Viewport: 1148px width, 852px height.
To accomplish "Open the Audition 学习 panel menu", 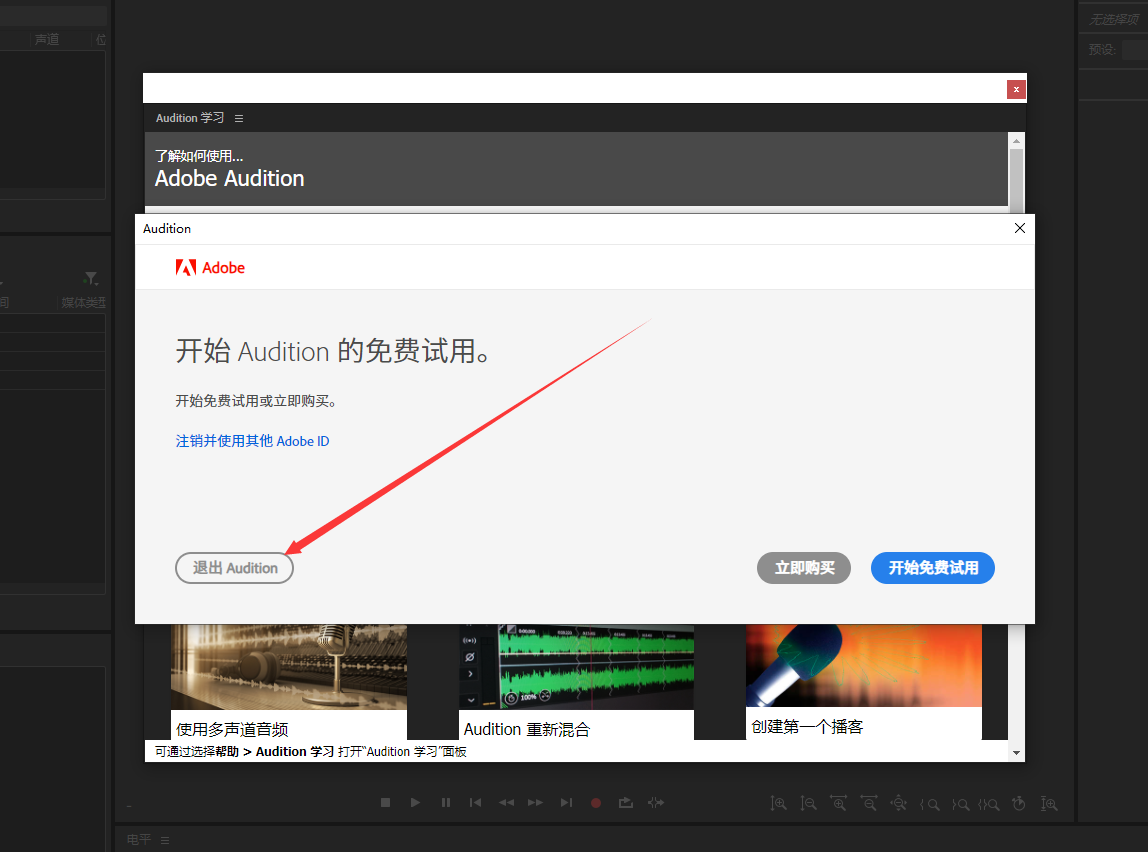I will tap(238, 117).
